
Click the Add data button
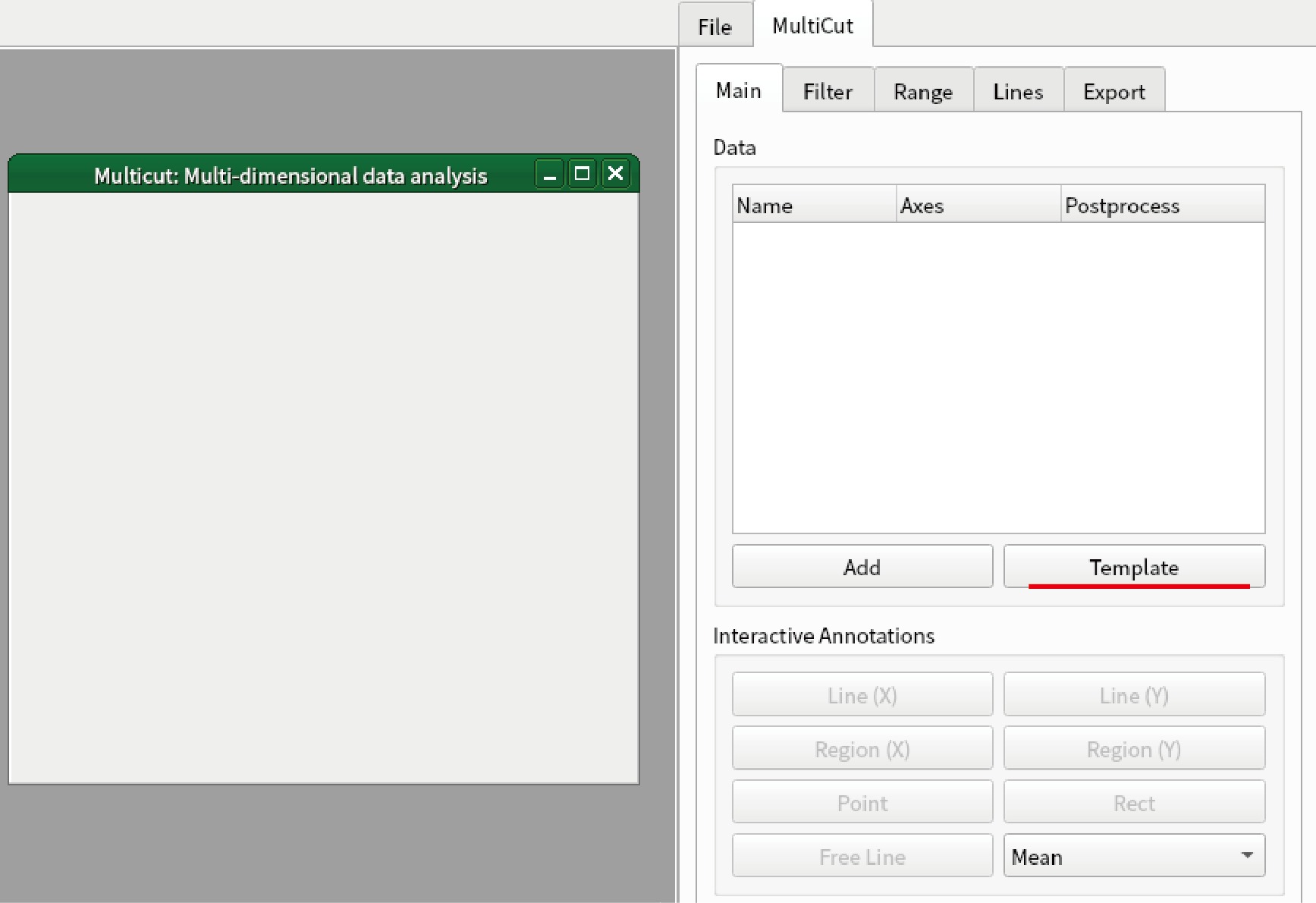(x=862, y=567)
